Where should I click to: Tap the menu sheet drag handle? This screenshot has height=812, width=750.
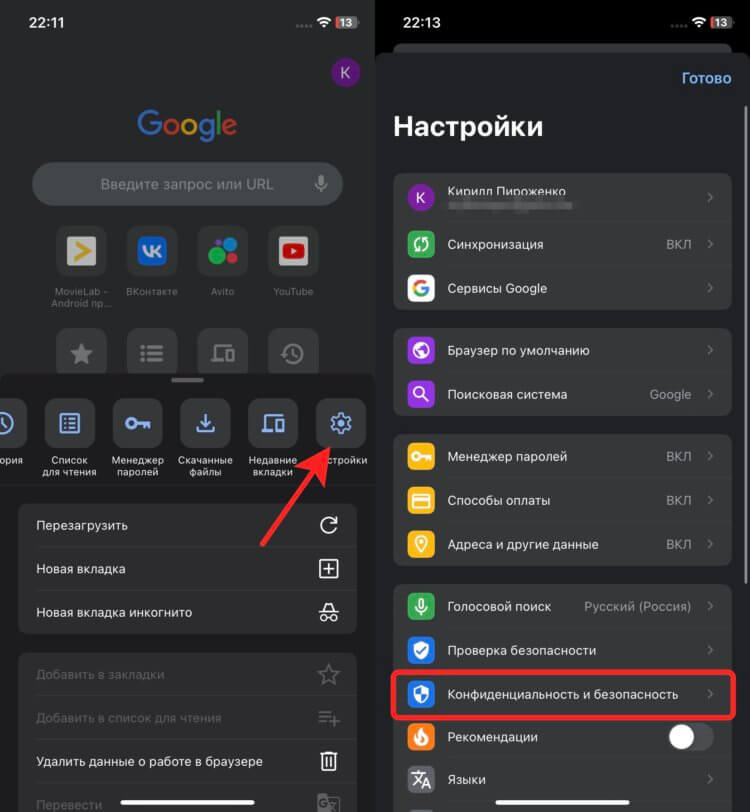[x=188, y=380]
